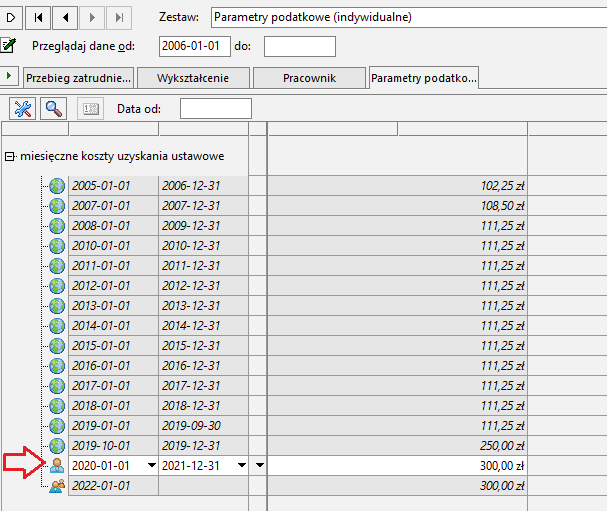Open the wrench and screwdriver settings icon

(23, 109)
